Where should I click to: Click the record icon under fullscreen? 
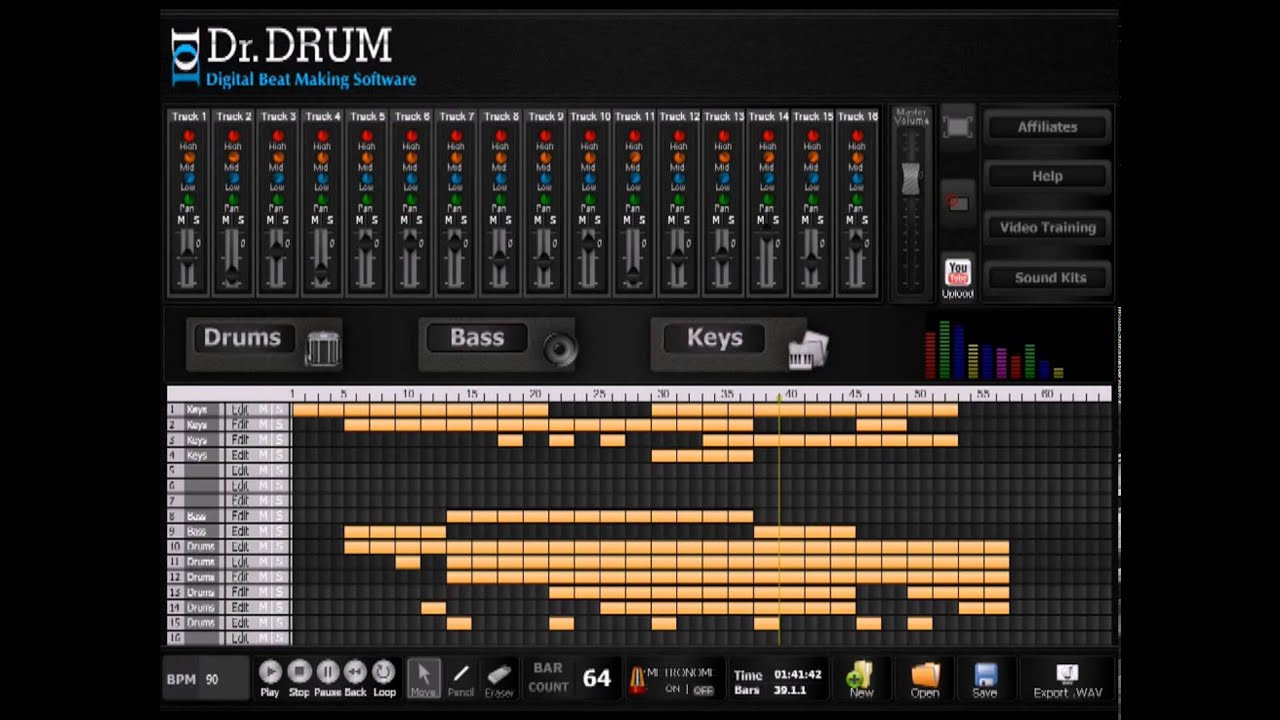pyautogui.click(x=957, y=203)
